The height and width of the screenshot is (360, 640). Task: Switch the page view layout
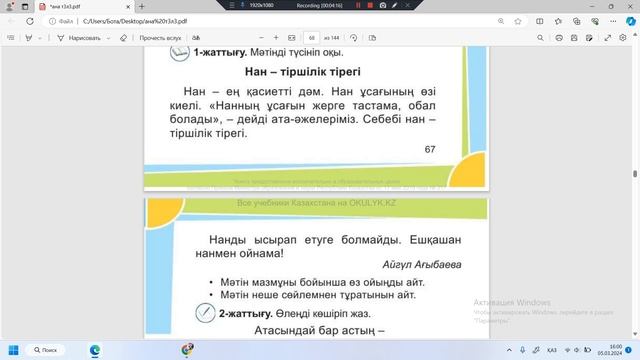[x=372, y=38]
